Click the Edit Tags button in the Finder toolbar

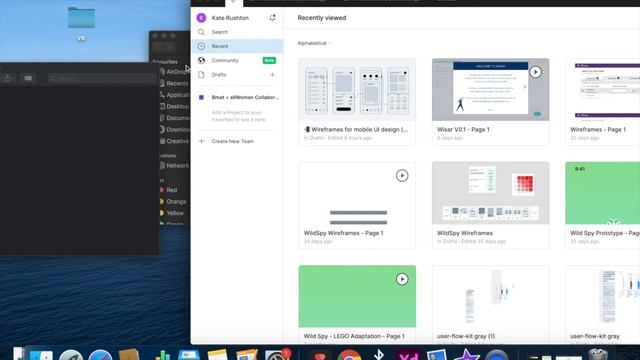(28, 78)
